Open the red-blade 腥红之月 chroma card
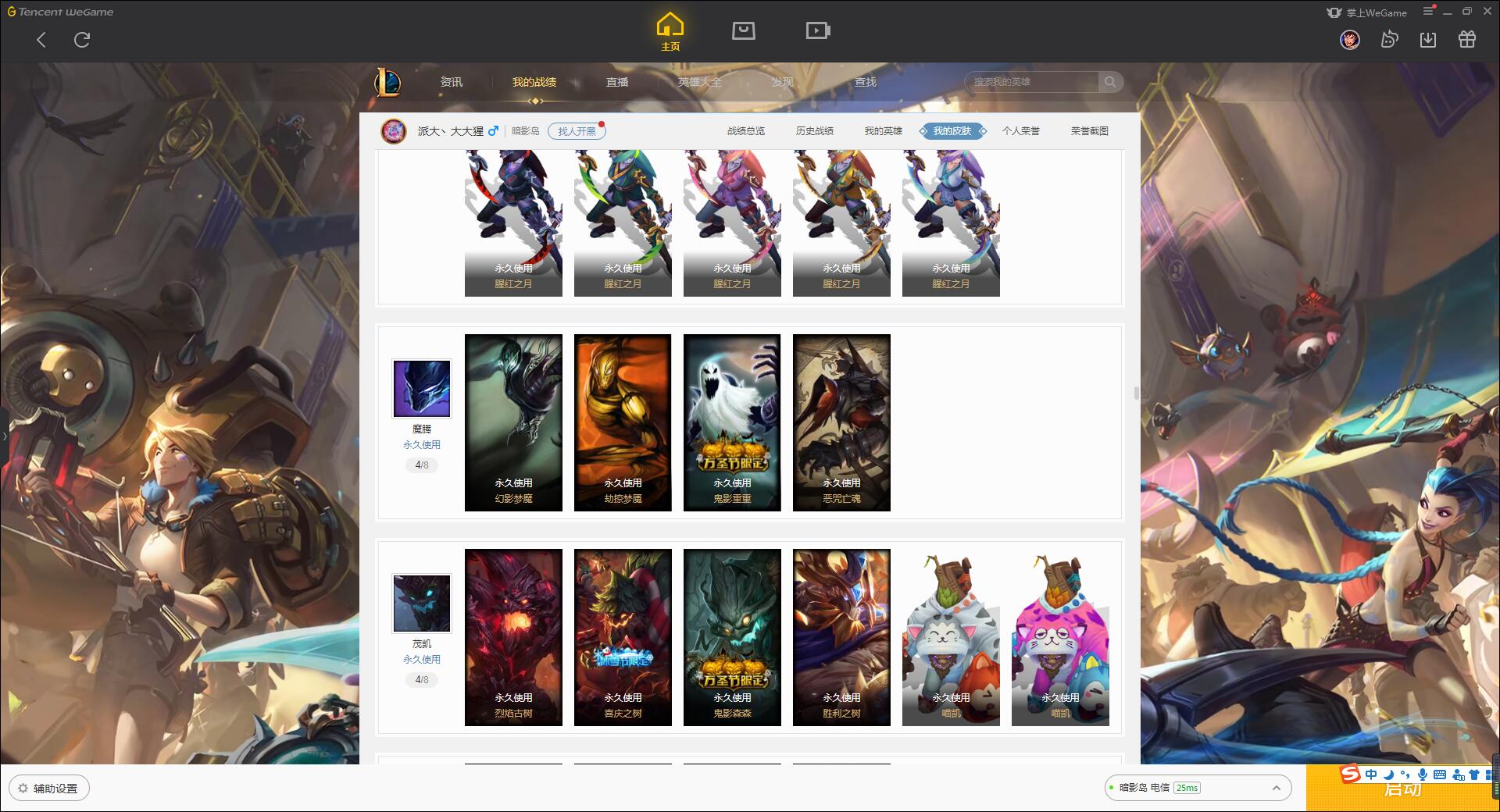This screenshot has height=812, width=1500. 513,223
